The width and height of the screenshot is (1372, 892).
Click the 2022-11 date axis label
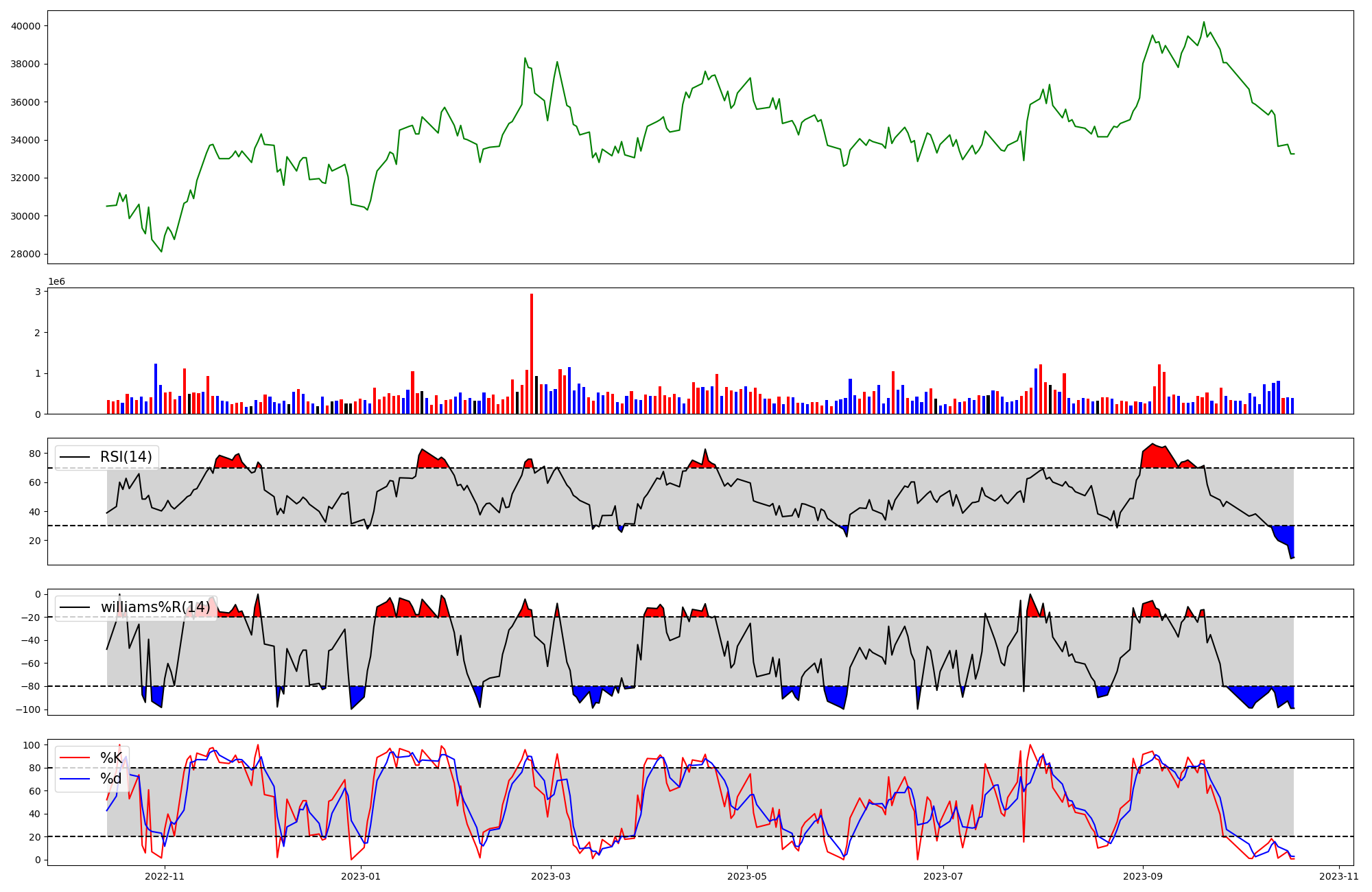point(165,876)
